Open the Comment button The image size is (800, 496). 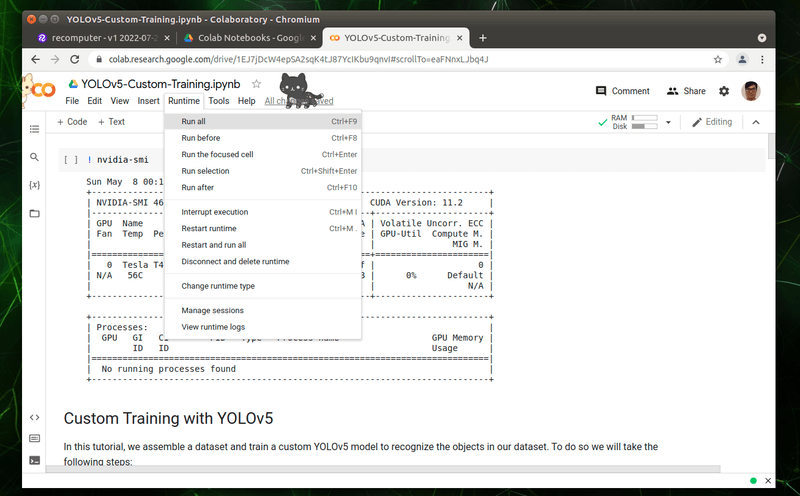pyautogui.click(x=622, y=91)
